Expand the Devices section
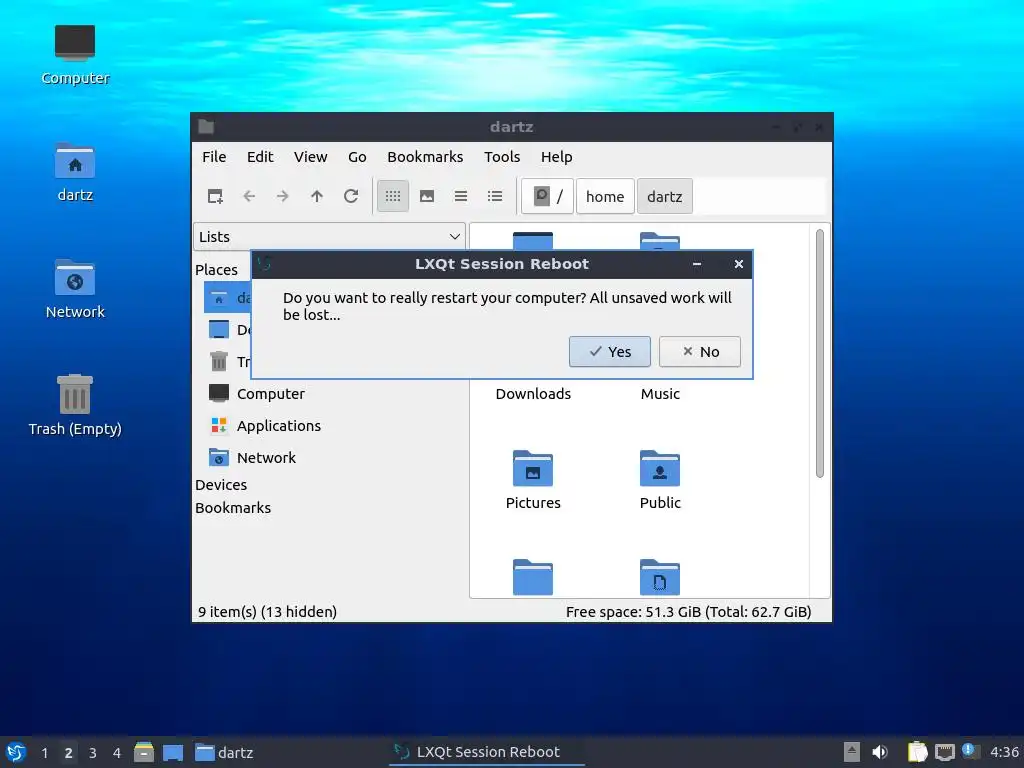Viewport: 1024px width, 768px height. [x=221, y=485]
